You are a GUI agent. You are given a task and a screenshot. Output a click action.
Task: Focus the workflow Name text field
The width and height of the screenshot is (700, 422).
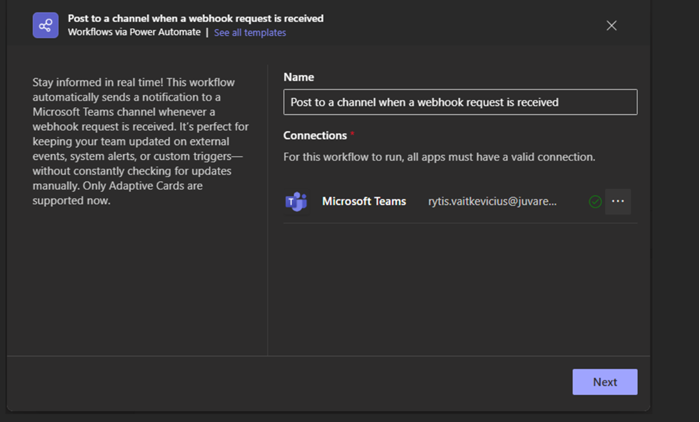460,102
